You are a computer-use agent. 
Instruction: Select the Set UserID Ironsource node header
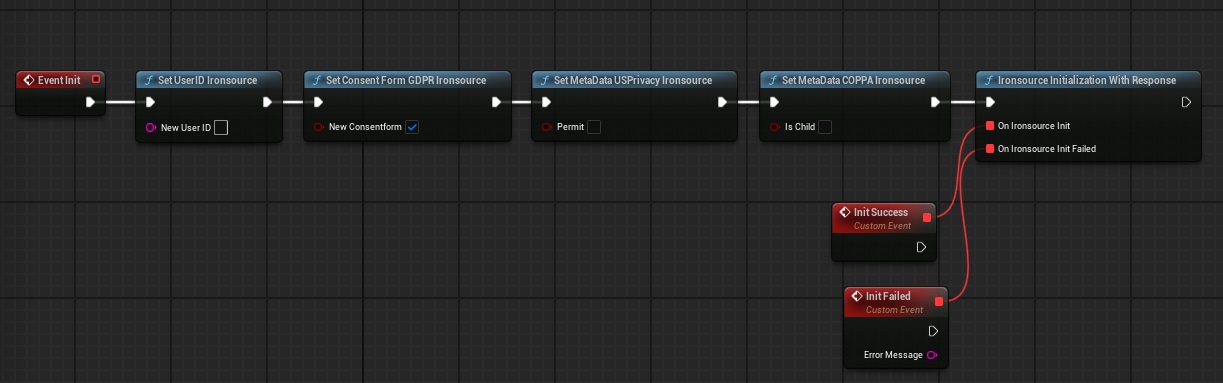coord(209,80)
